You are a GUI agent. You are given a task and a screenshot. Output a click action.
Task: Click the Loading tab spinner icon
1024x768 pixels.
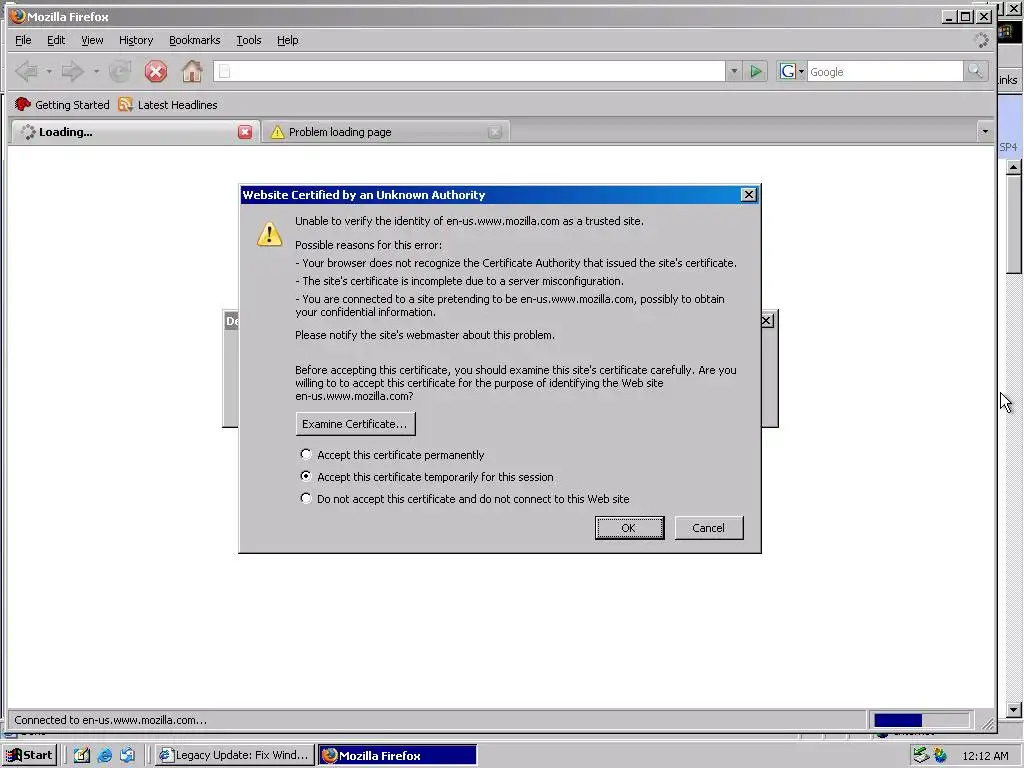coord(28,132)
